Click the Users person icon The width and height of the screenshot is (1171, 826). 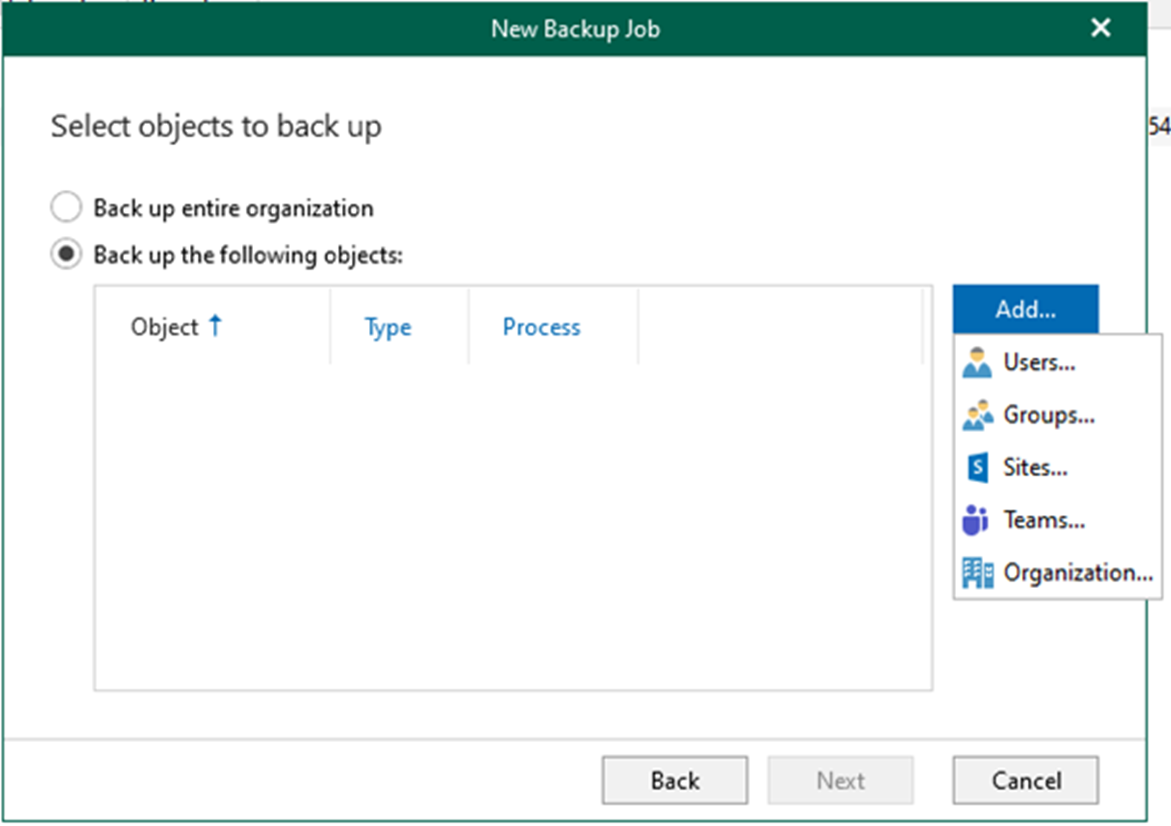tap(977, 363)
